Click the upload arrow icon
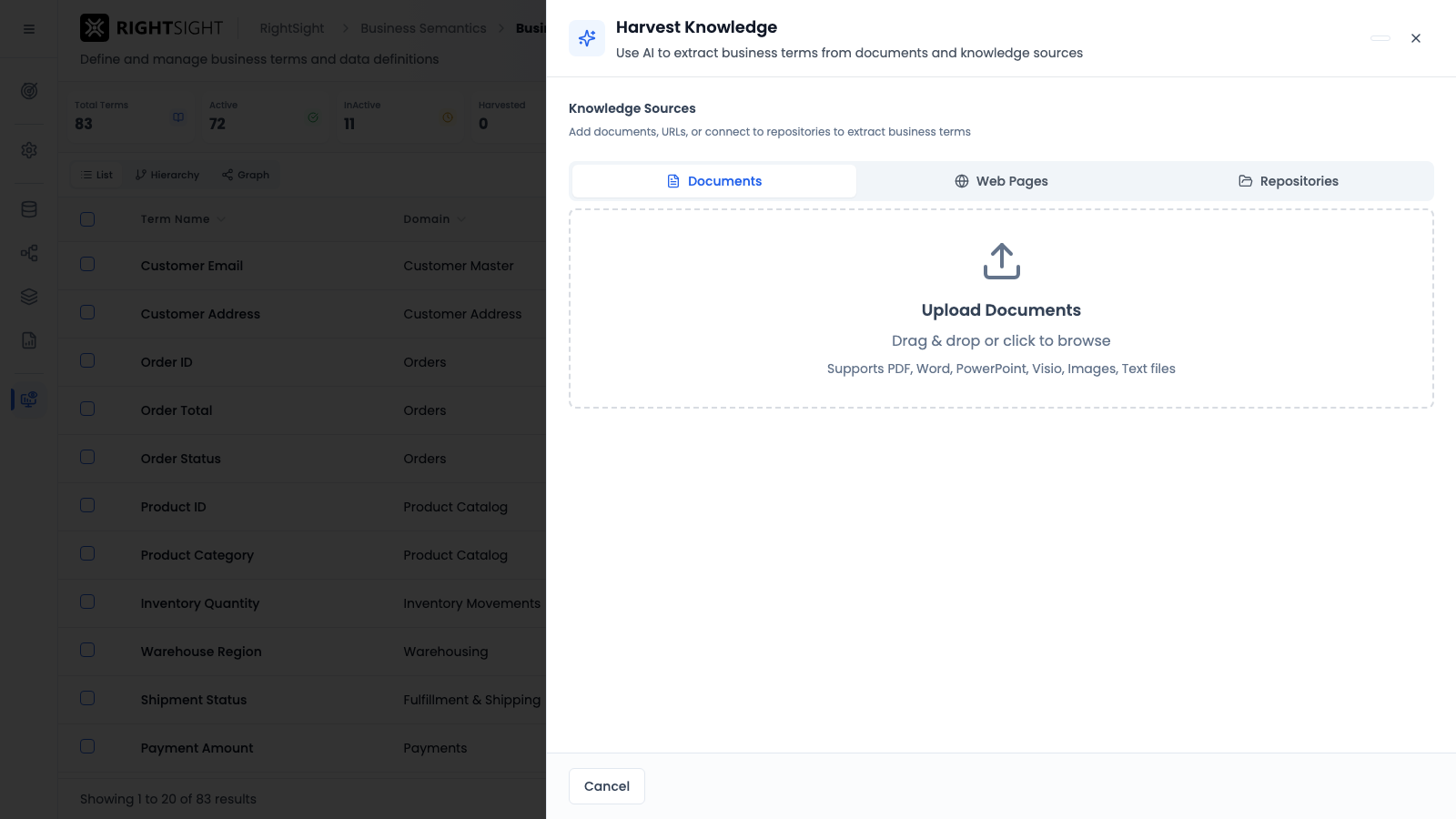Viewport: 1456px width, 819px height. pyautogui.click(x=1001, y=261)
